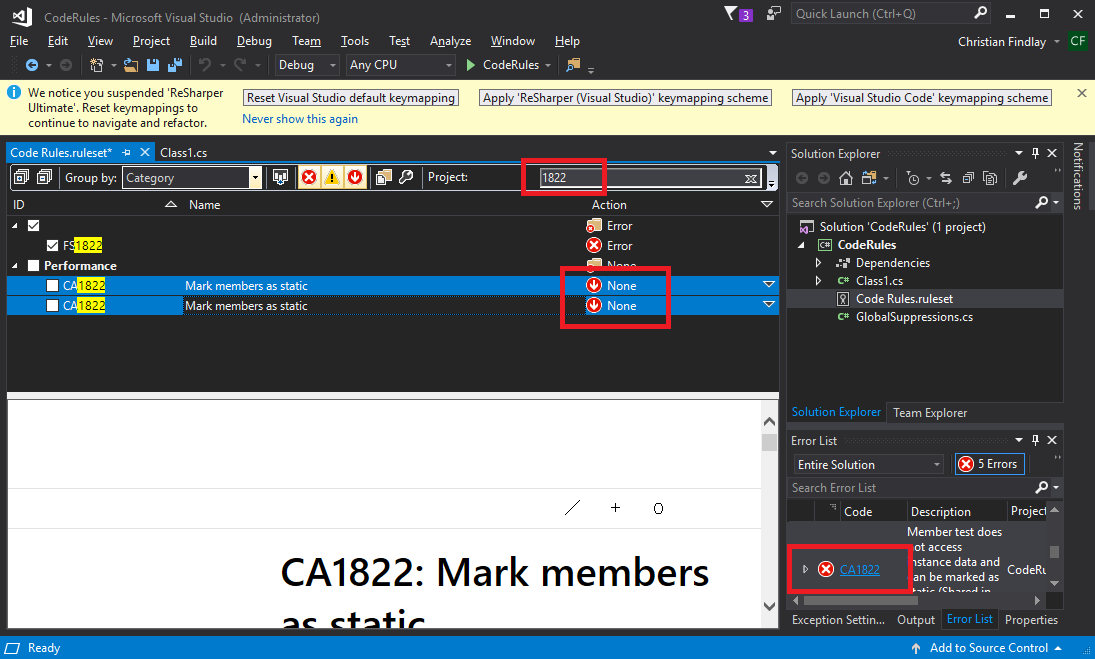Enable the first CA1822 rule checkbox
Screen dimensions: 1095x659
pyautogui.click(x=52, y=286)
